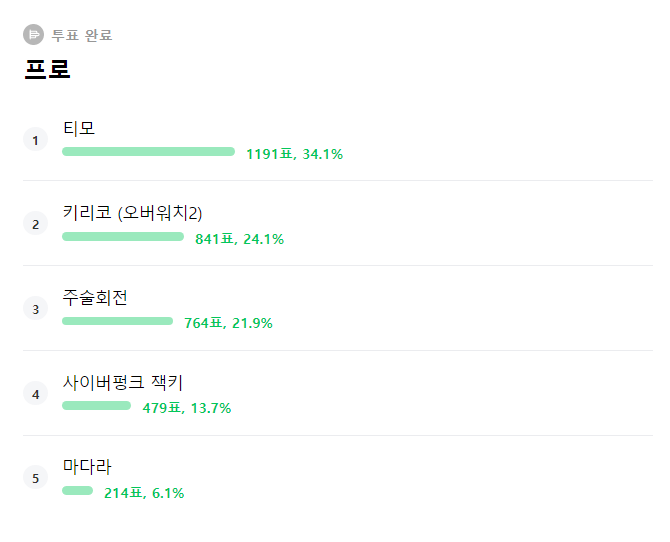Select the 티모 poll option
670x542 pixels.
(x=79, y=128)
